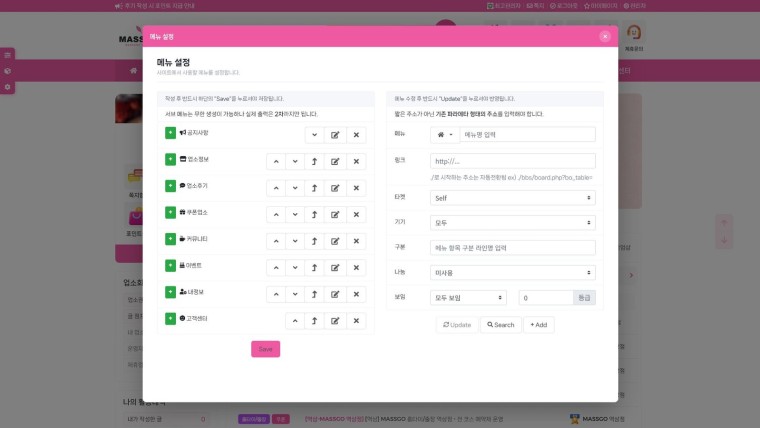Screen dimensions: 760x428
Task: Click the home icon in background navbar
Action: click(x=133, y=71)
